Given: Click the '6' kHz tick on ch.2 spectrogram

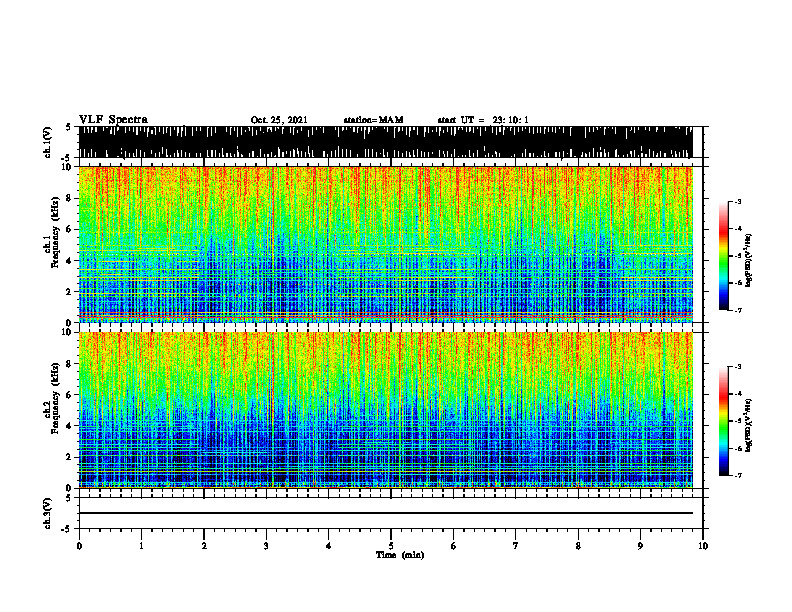Looking at the screenshot, I should click(x=69, y=394).
